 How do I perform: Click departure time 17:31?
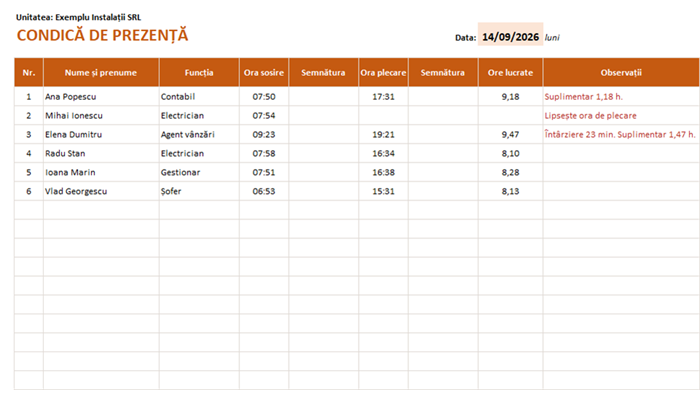[383, 96]
